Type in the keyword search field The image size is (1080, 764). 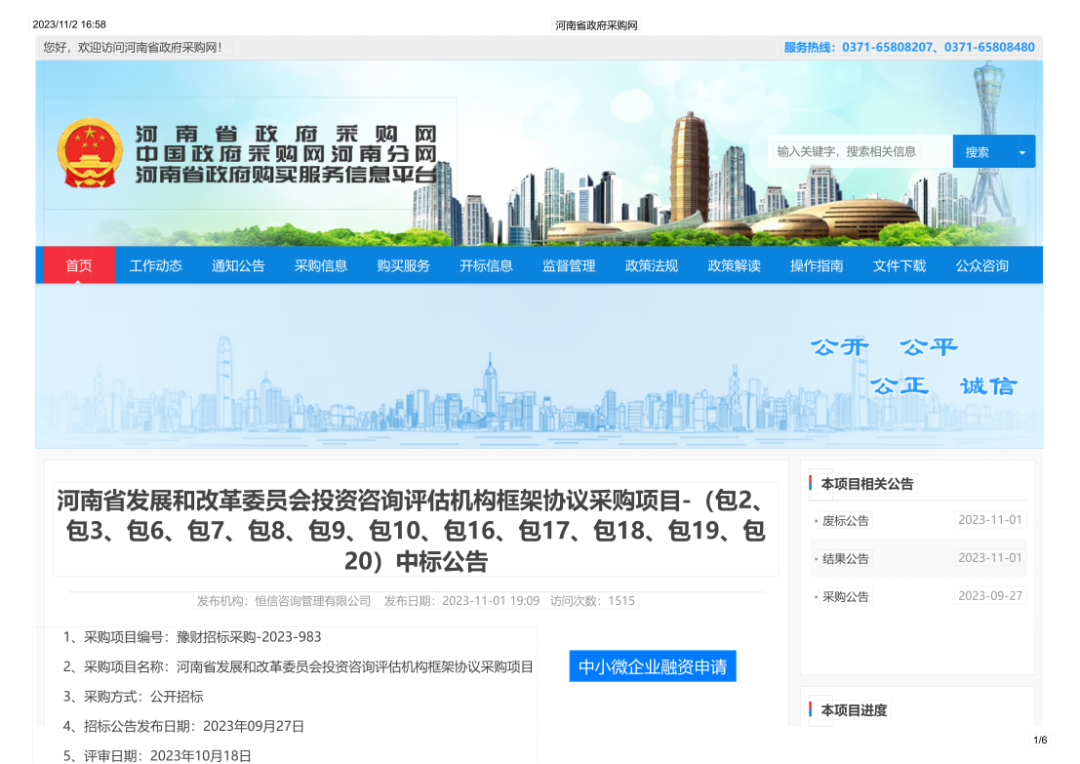coord(859,152)
